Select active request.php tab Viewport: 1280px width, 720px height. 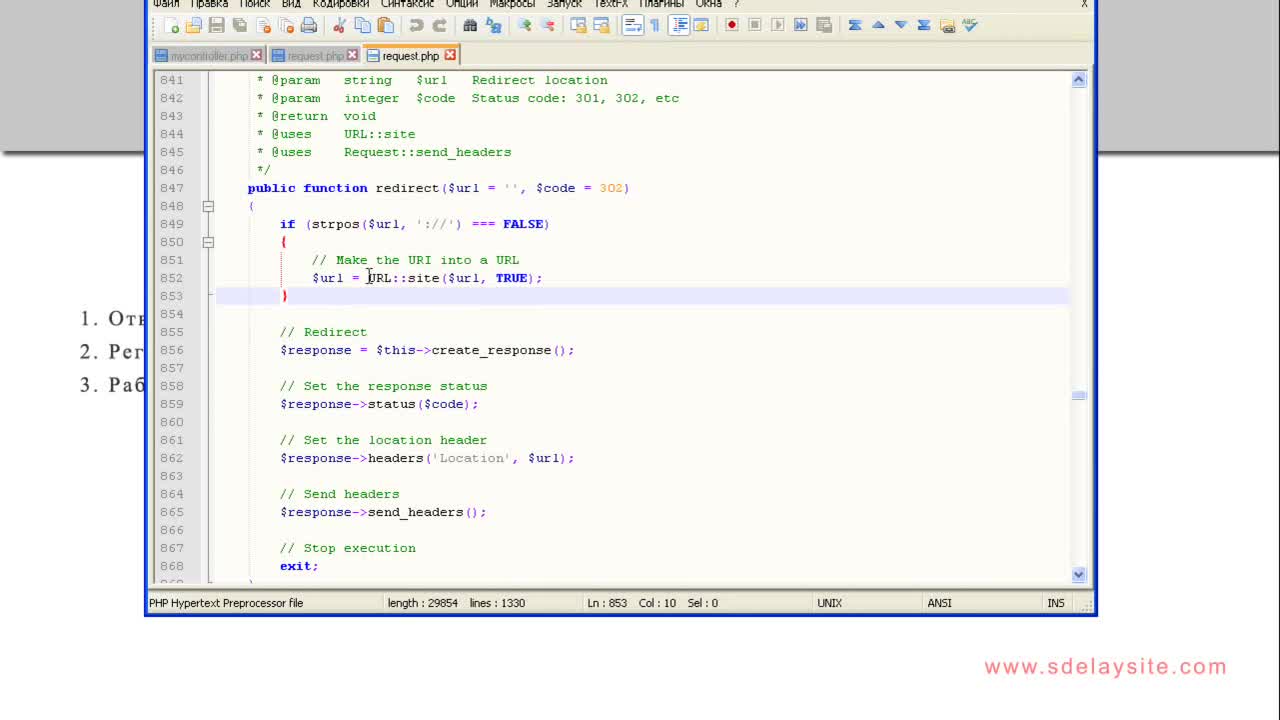click(x=410, y=56)
